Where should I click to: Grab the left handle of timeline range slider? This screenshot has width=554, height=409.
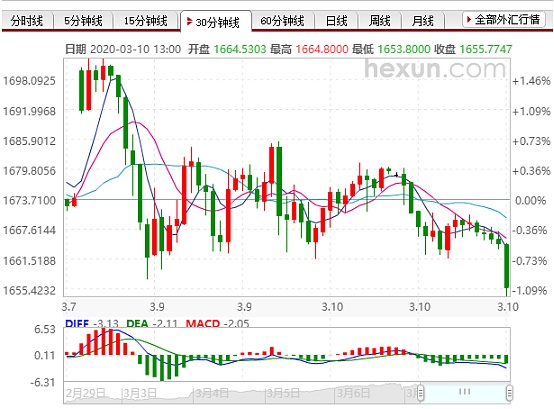coord(420,392)
